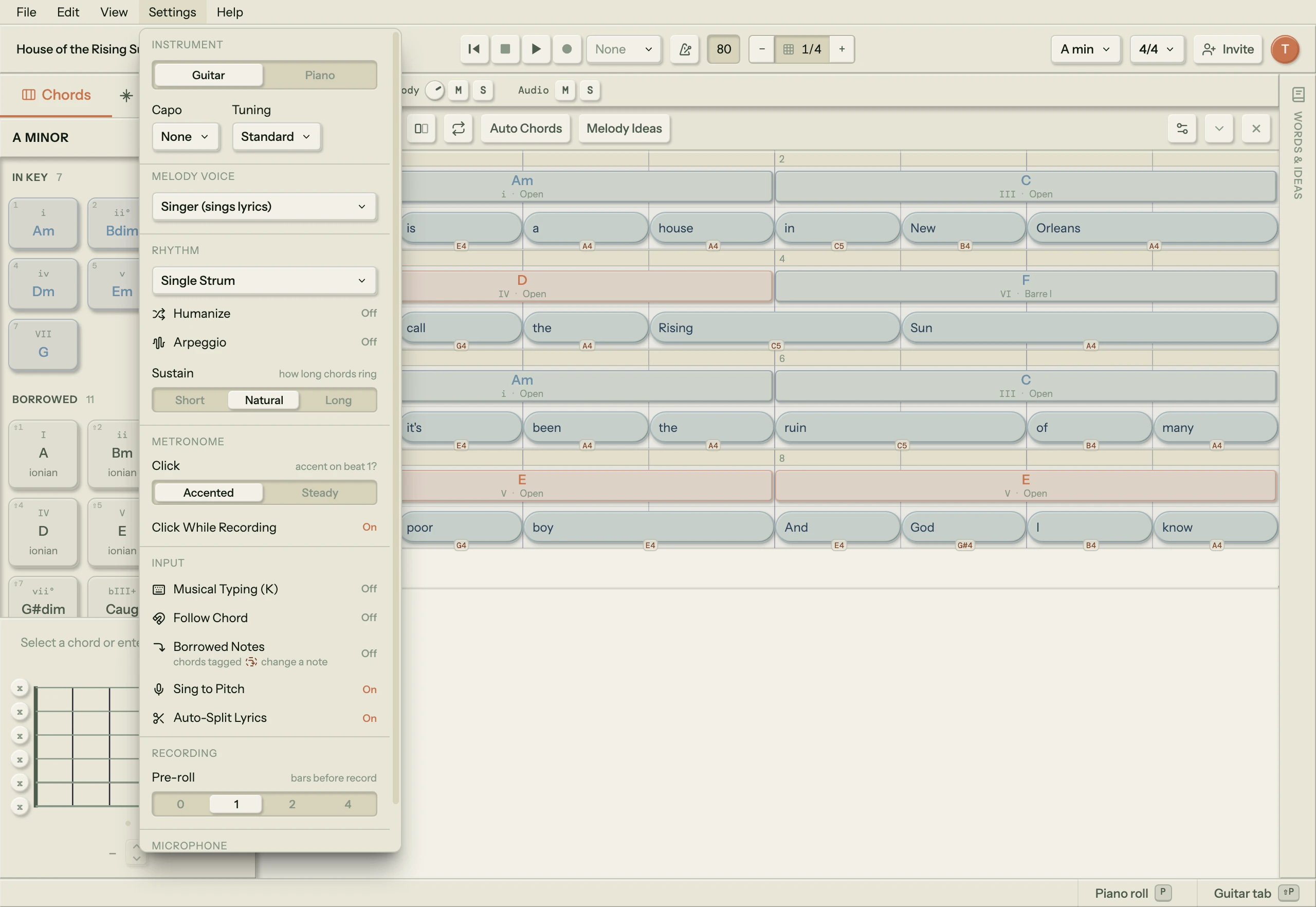Open the 4/4 time signature dropdown
This screenshot has height=907, width=1316.
tap(1156, 49)
